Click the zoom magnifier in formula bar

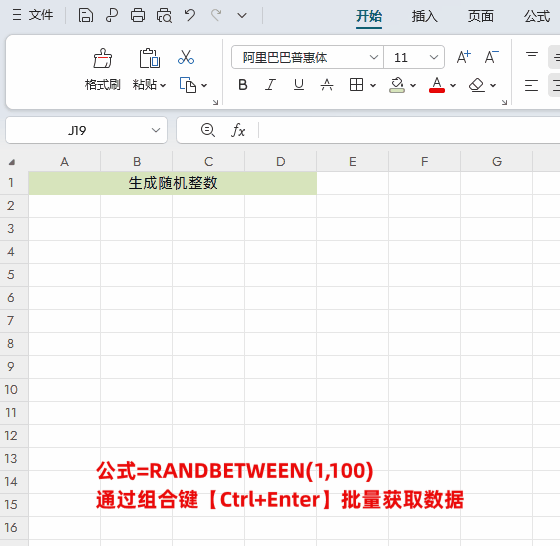[x=208, y=130]
